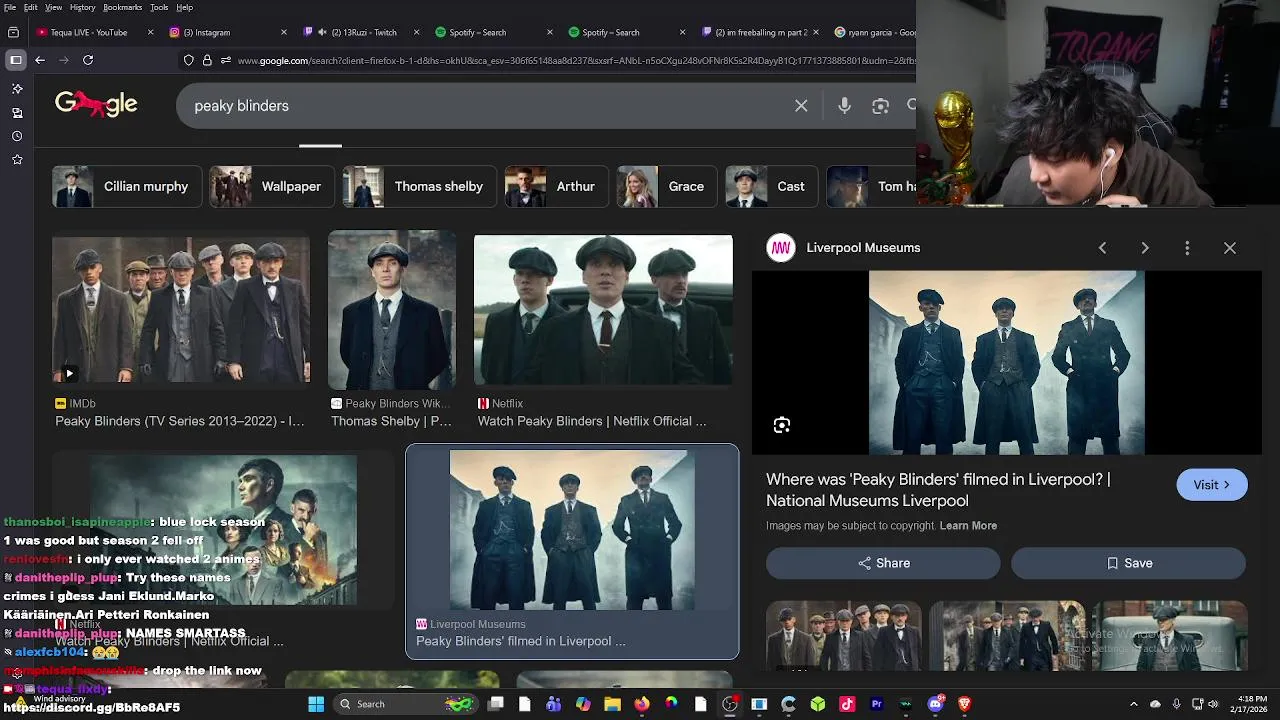The height and width of the screenshot is (720, 1280).
Task: Switch to ryann garcia Google tab
Action: 876,32
